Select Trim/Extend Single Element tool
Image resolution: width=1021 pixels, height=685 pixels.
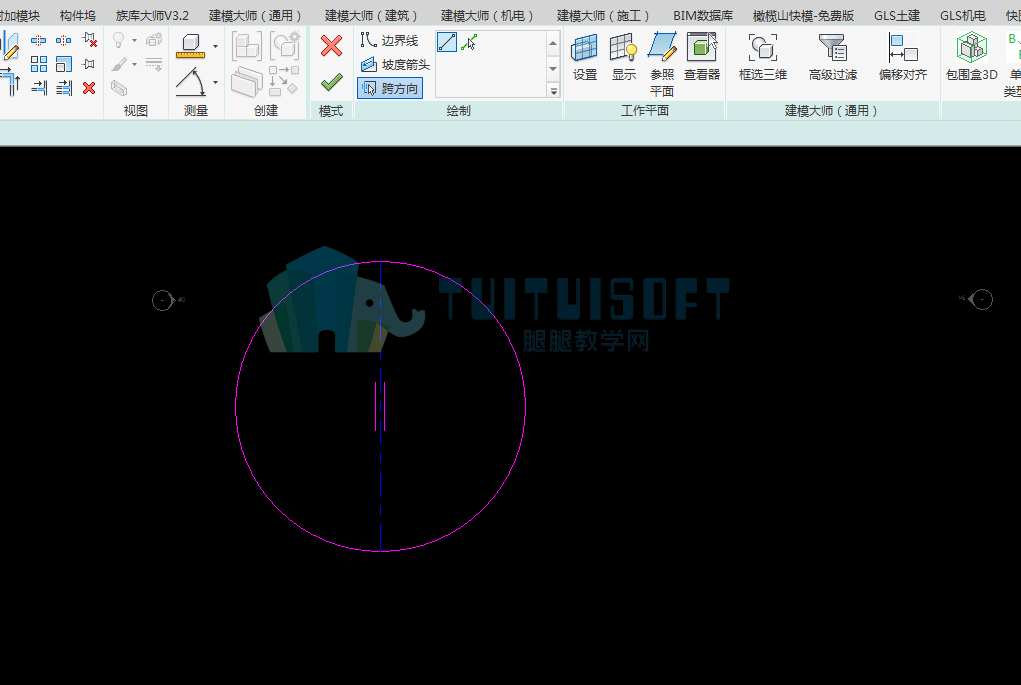click(38, 87)
